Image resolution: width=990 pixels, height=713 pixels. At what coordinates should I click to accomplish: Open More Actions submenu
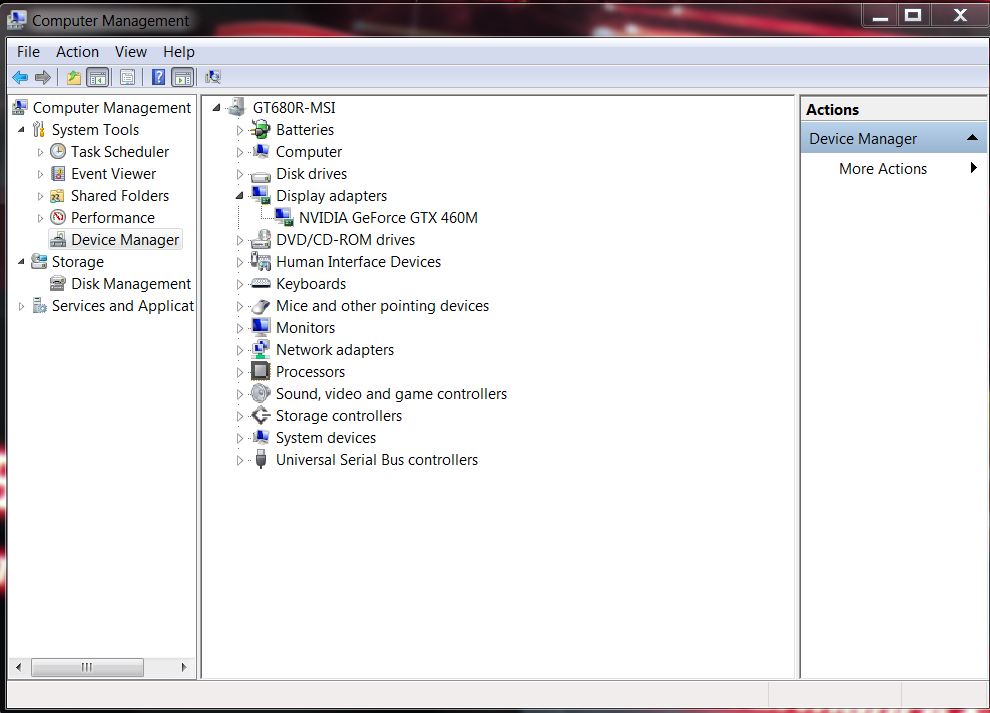click(x=894, y=169)
